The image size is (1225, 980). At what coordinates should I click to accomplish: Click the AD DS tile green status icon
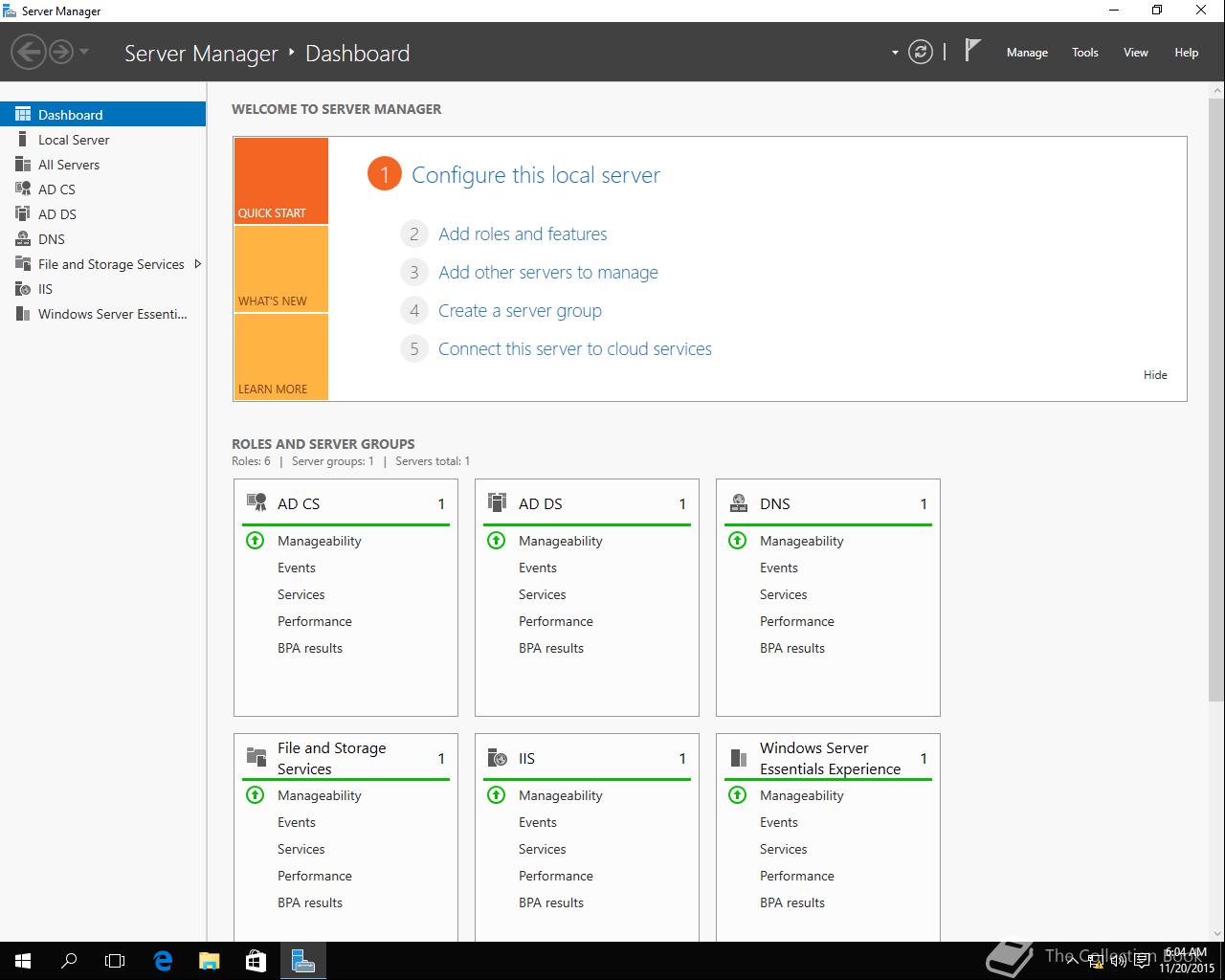coord(497,541)
